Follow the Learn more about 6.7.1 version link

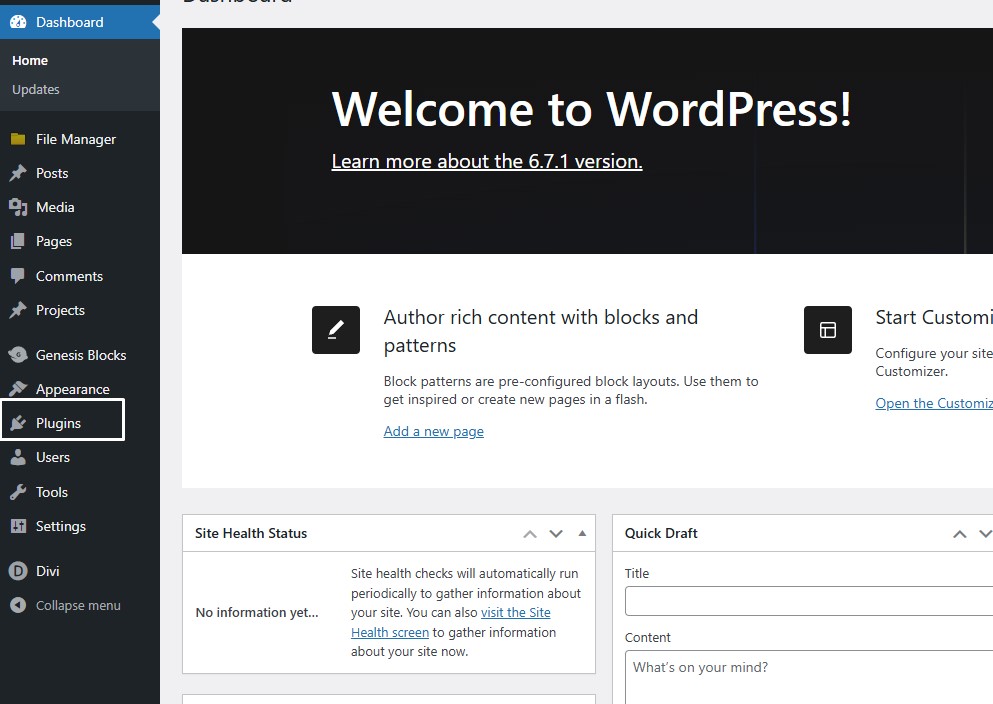(x=487, y=161)
